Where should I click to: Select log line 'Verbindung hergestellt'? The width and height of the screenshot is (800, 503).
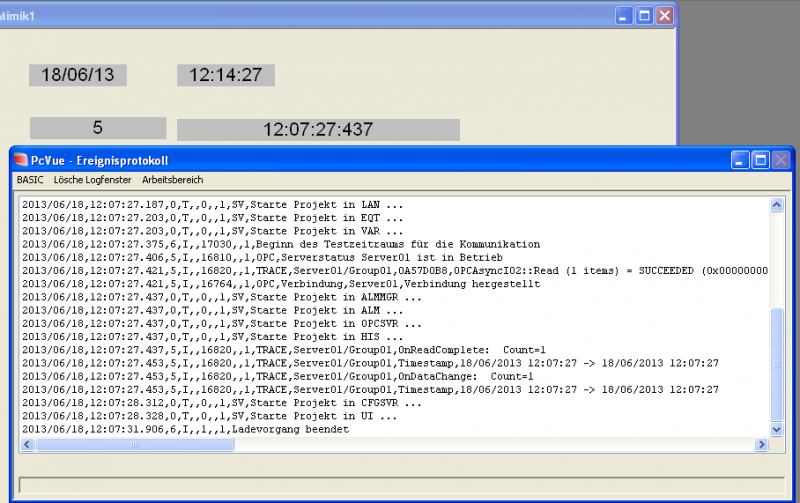coord(281,284)
